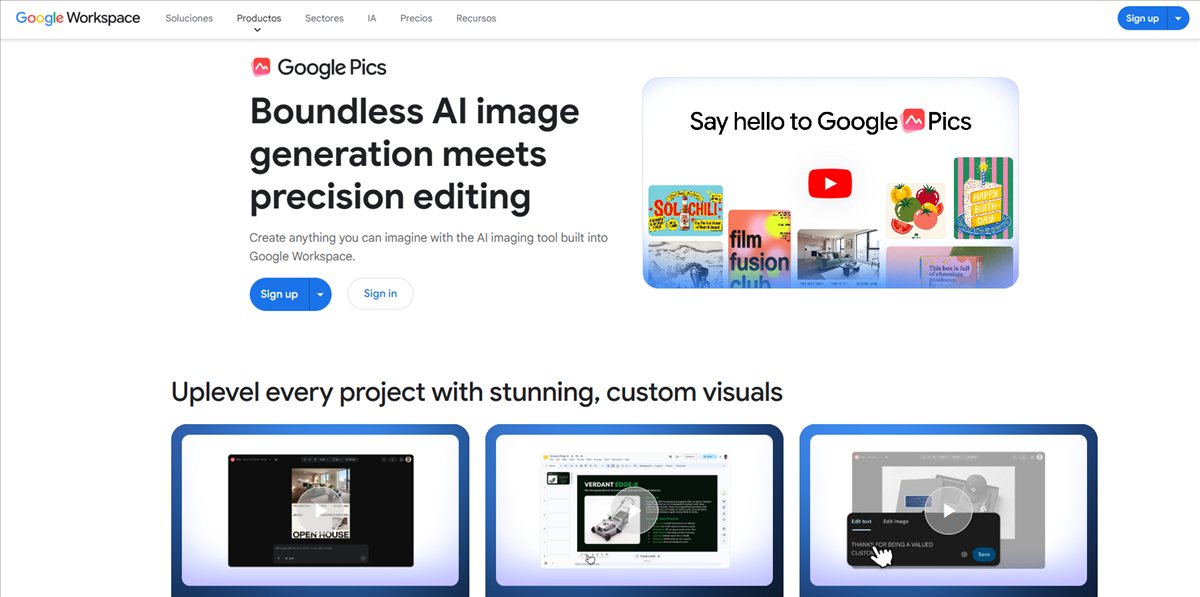Click the Uplevel every project heading
The height and width of the screenshot is (597, 1200).
pyautogui.click(x=477, y=391)
